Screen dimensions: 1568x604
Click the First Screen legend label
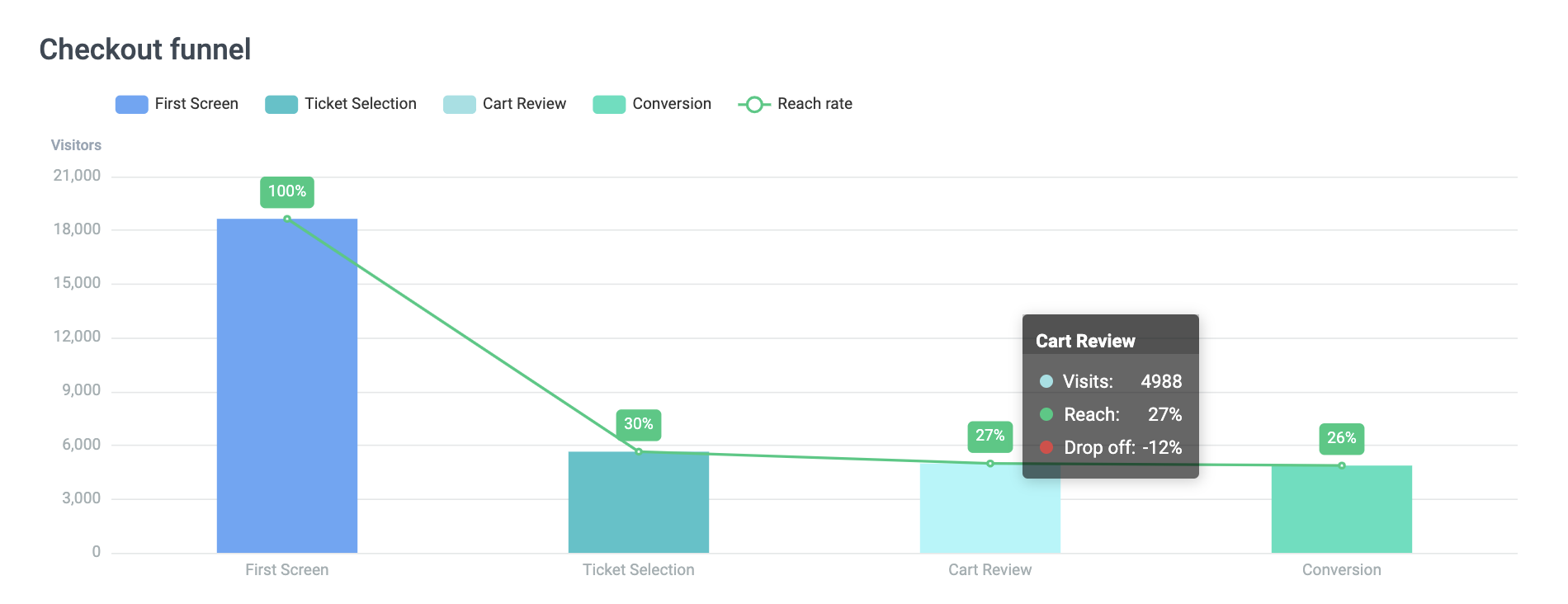tap(196, 104)
